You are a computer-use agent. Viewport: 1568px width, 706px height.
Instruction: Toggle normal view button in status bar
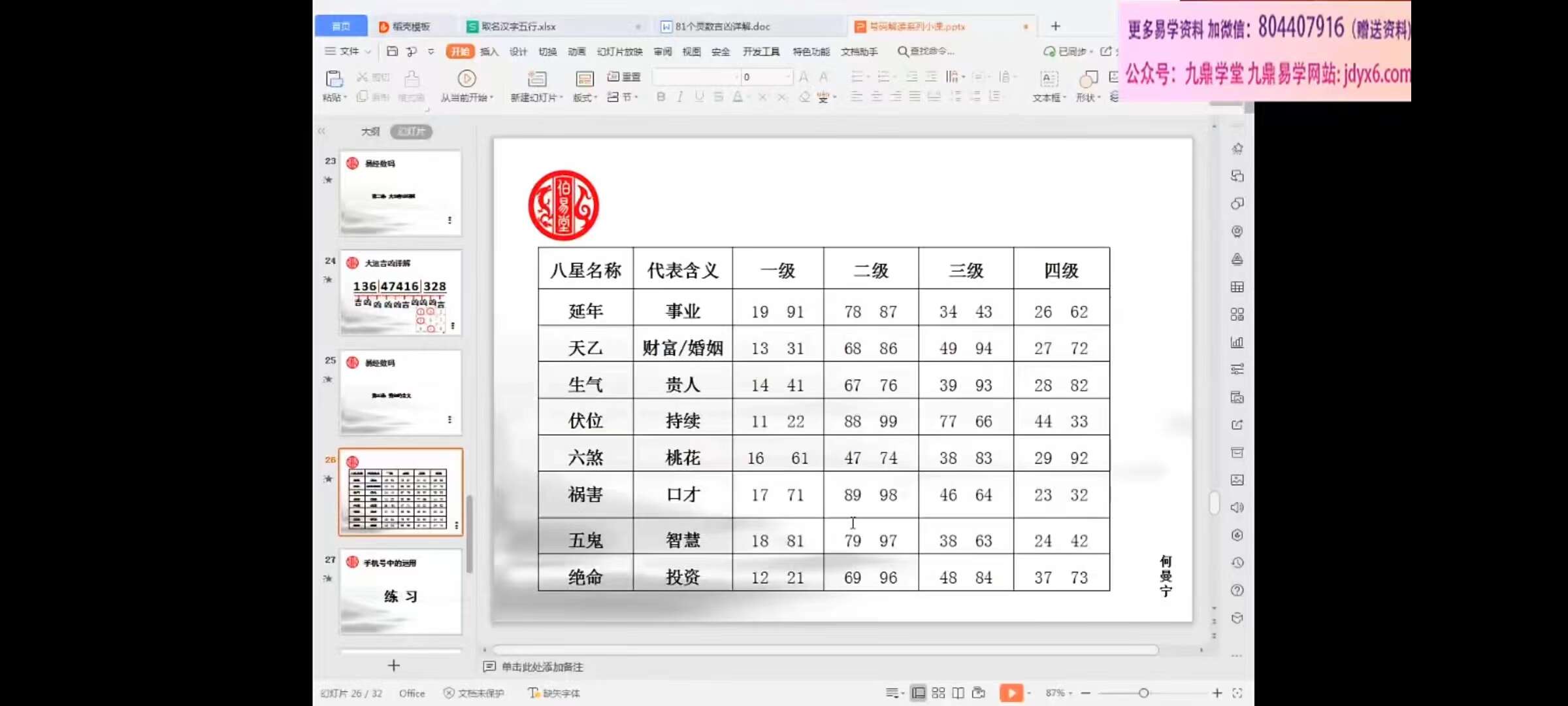coord(918,693)
